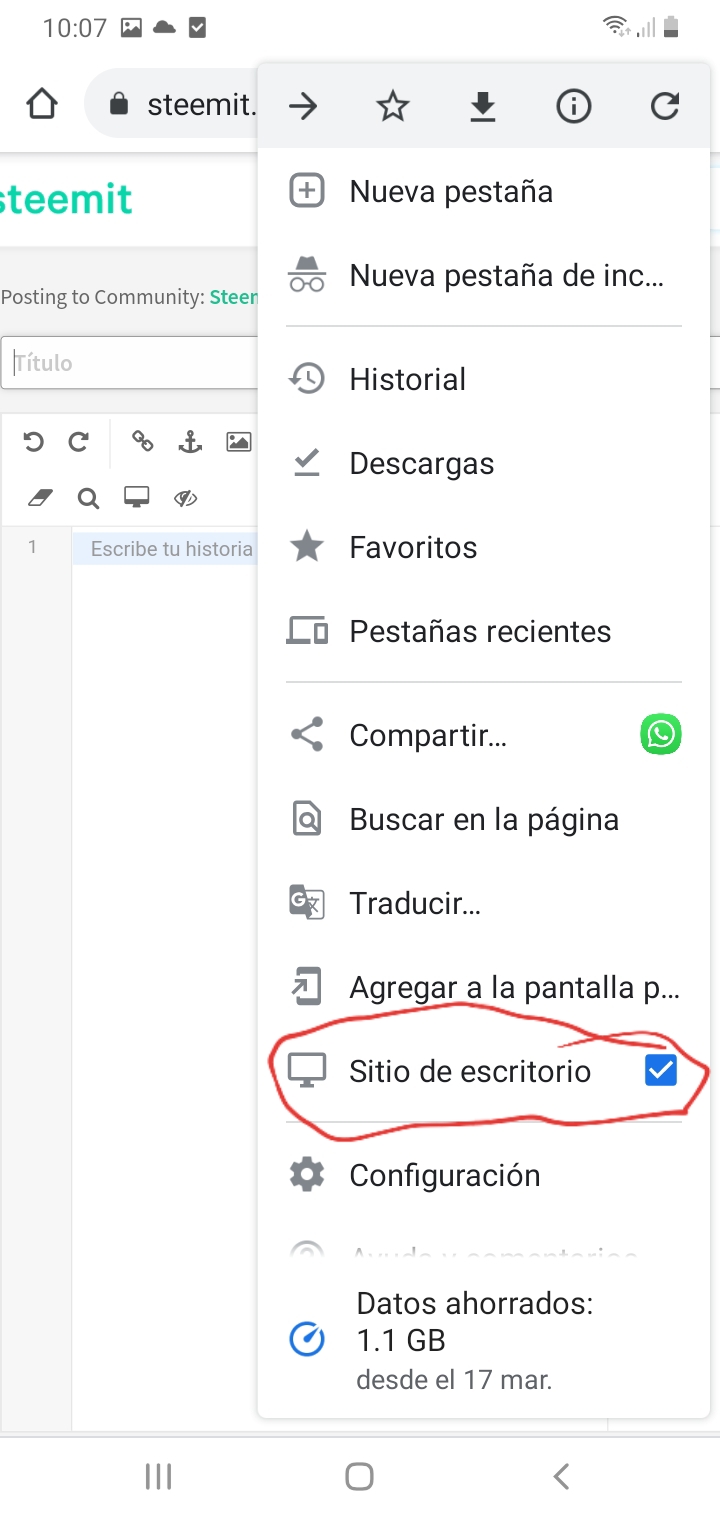Image resolution: width=720 pixels, height=1520 pixels.
Task: Open page info circle icon
Action: tap(574, 106)
